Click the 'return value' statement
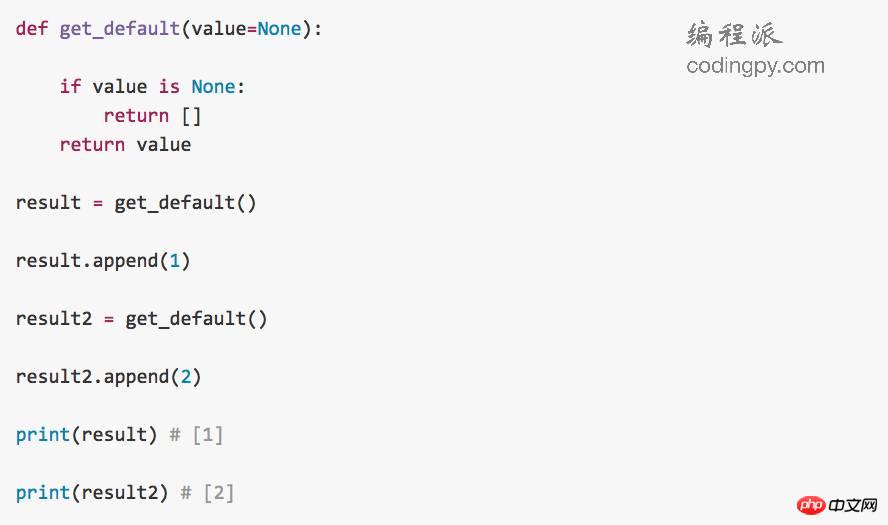Screen dimensions: 888x525 coord(125,145)
